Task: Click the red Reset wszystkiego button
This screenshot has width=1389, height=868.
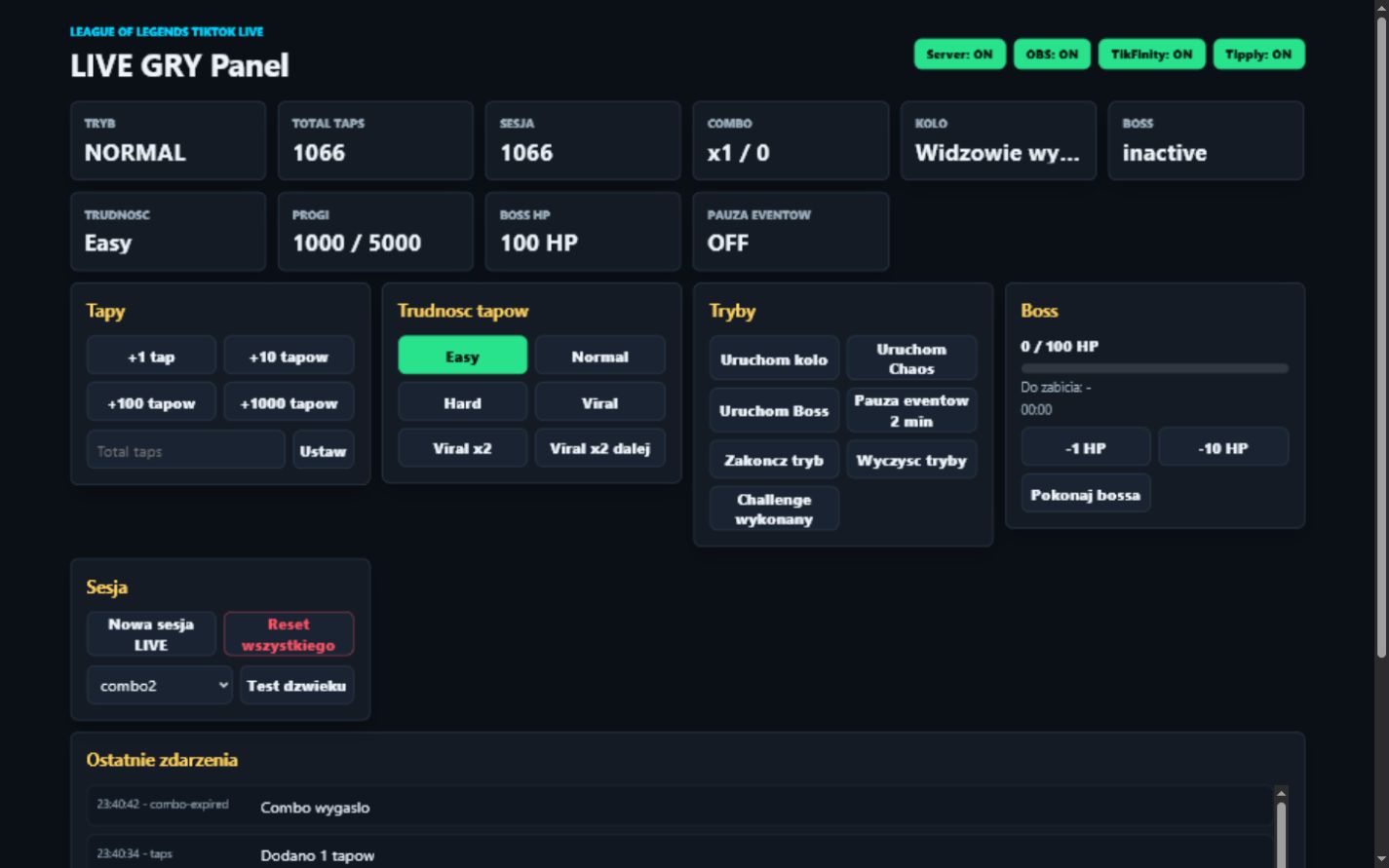Action: point(289,634)
